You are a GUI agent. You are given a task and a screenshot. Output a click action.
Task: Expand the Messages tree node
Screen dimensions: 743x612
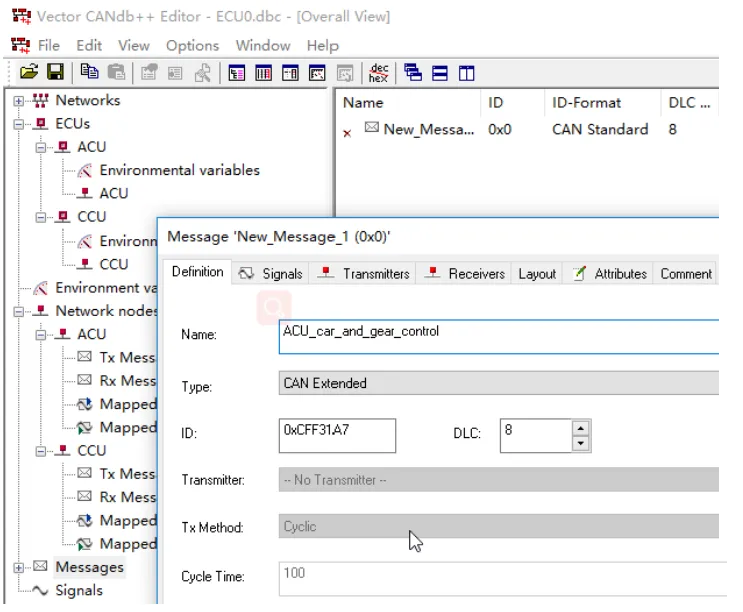pos(19,567)
